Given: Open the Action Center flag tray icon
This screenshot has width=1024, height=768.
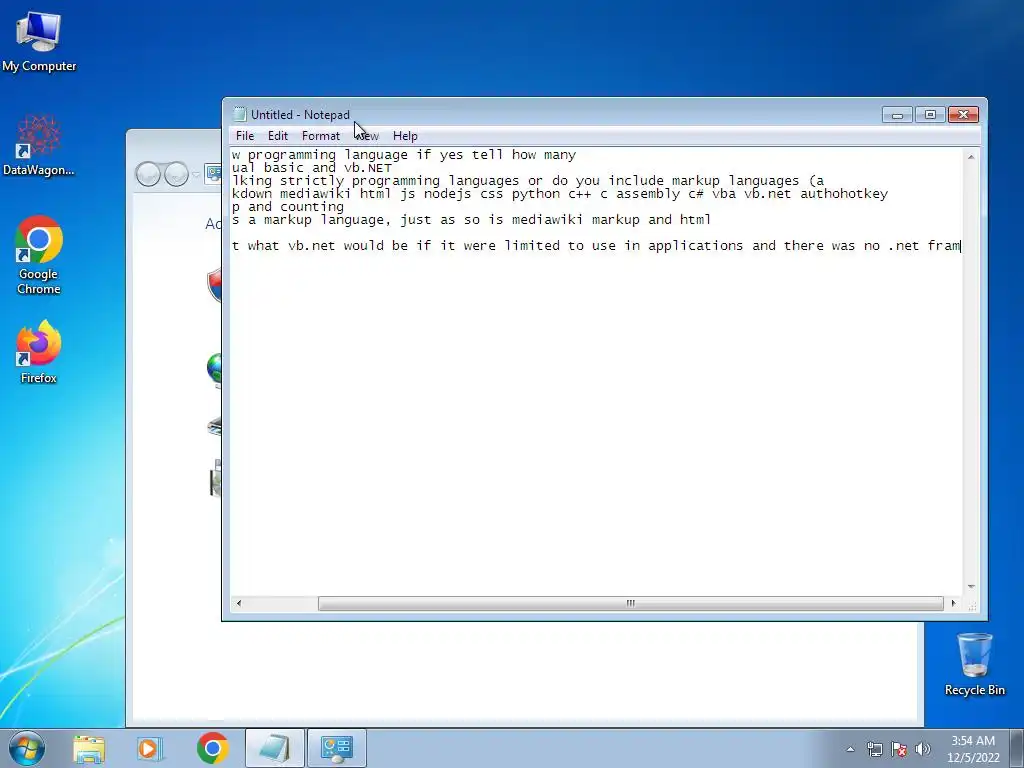Looking at the screenshot, I should (x=899, y=749).
